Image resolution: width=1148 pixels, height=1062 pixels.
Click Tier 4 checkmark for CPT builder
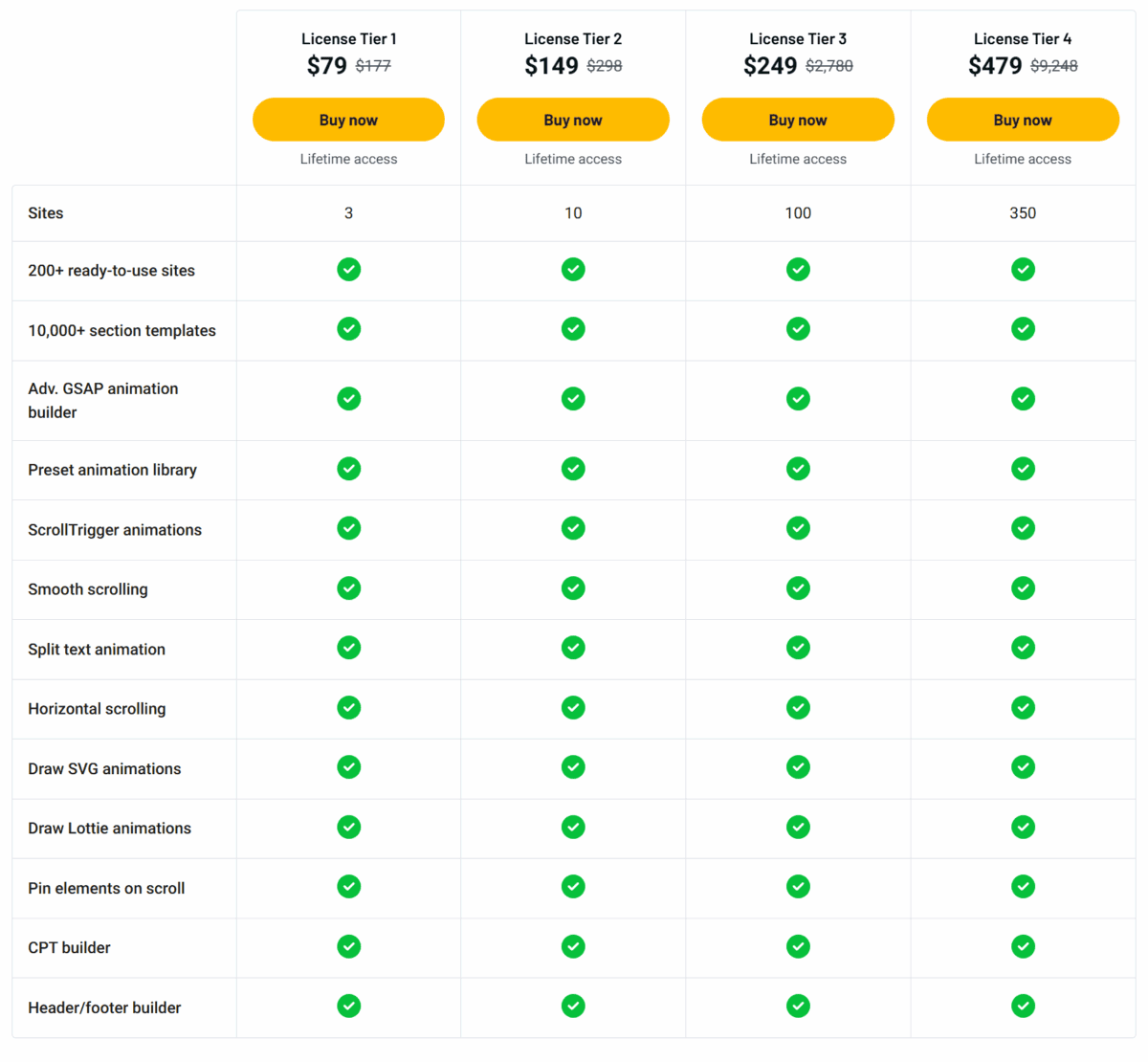[1023, 947]
